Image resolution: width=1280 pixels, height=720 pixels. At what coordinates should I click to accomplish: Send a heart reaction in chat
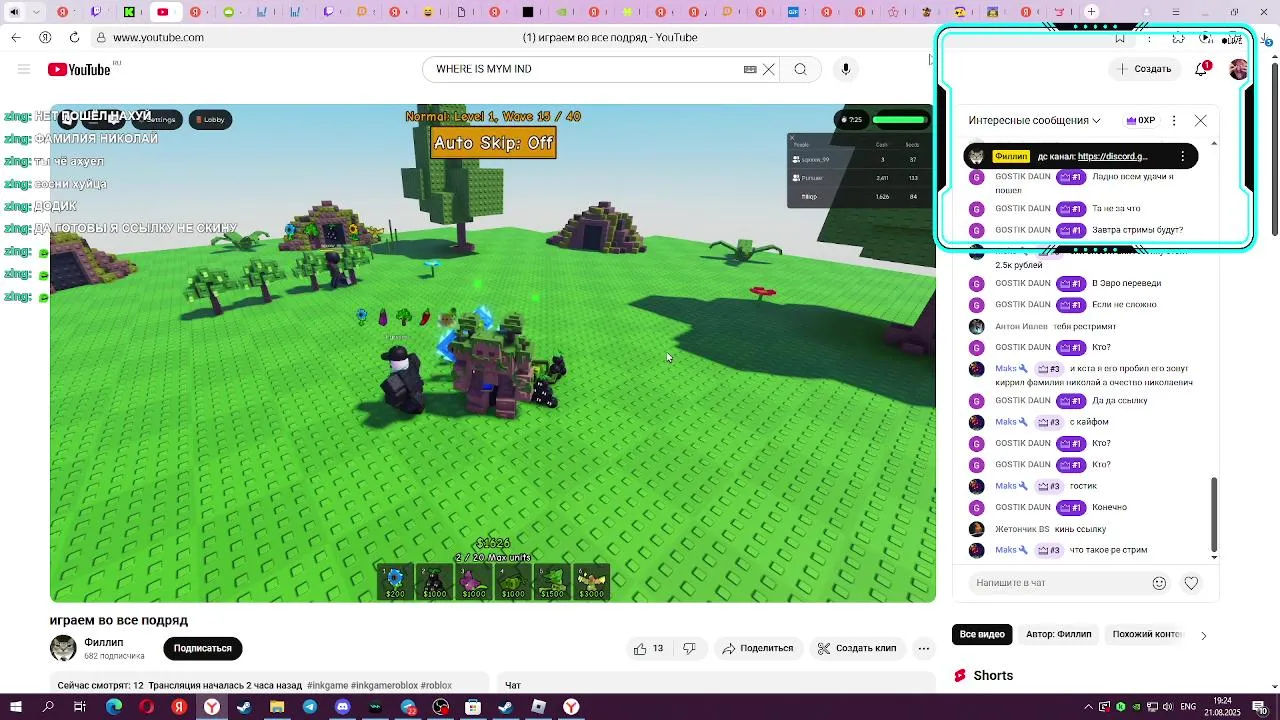tap(1191, 583)
